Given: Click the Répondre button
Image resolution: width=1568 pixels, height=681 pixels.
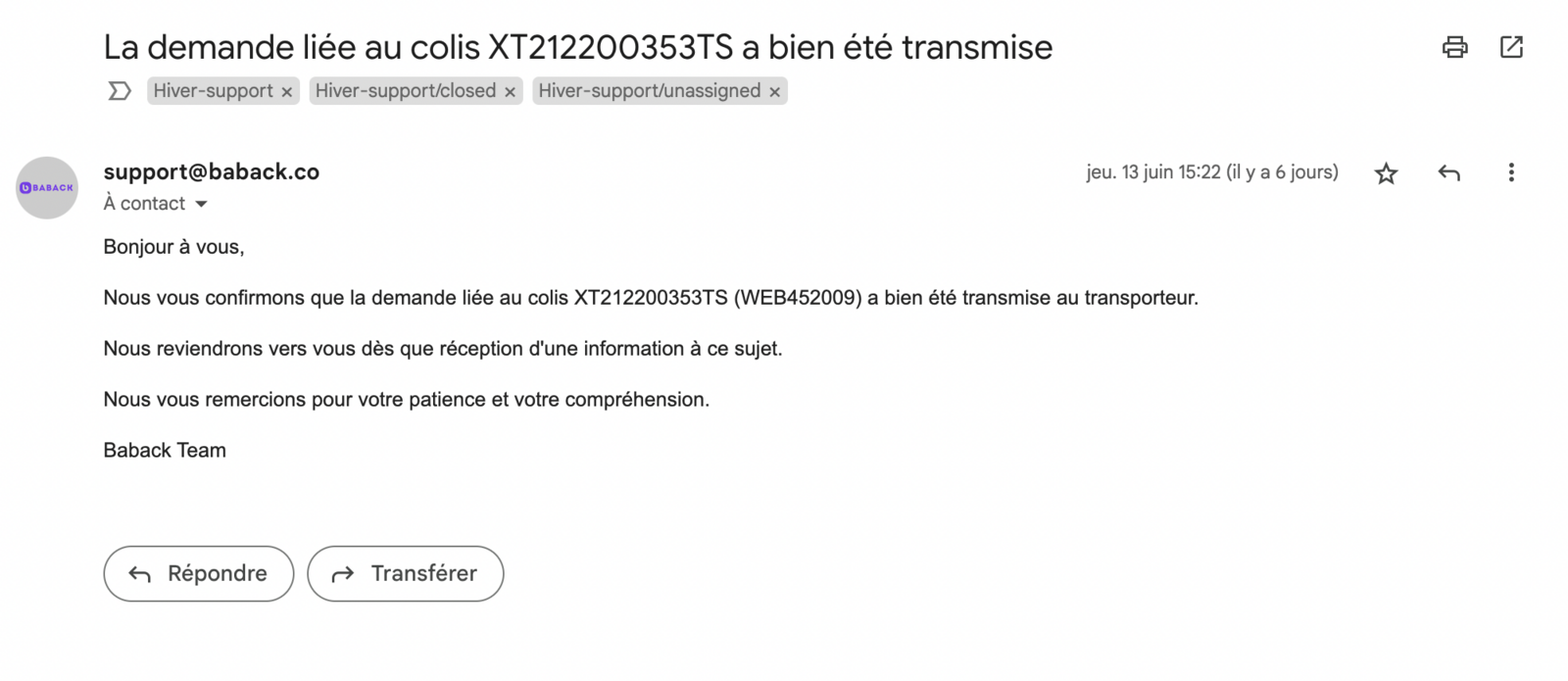Looking at the screenshot, I should [199, 573].
